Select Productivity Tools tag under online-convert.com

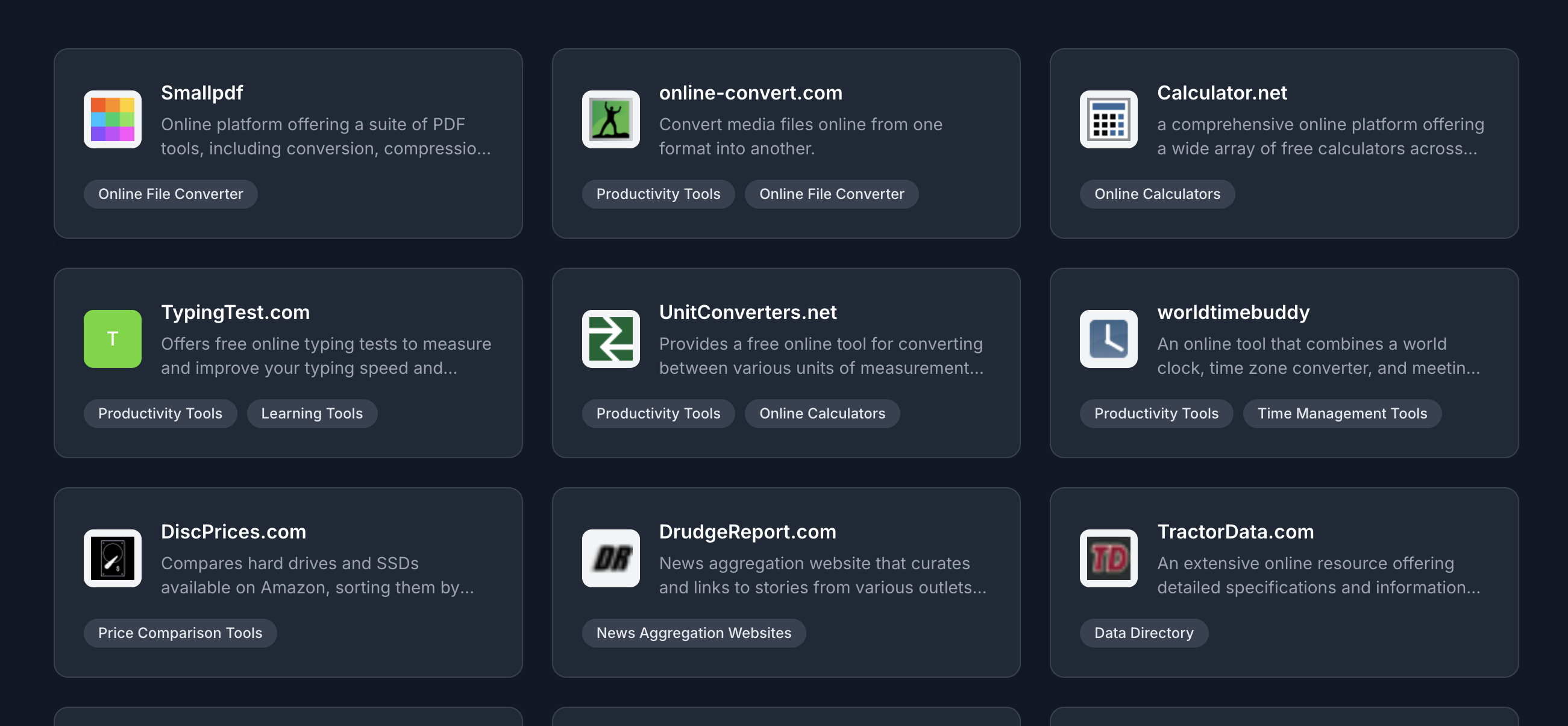pyautogui.click(x=658, y=194)
